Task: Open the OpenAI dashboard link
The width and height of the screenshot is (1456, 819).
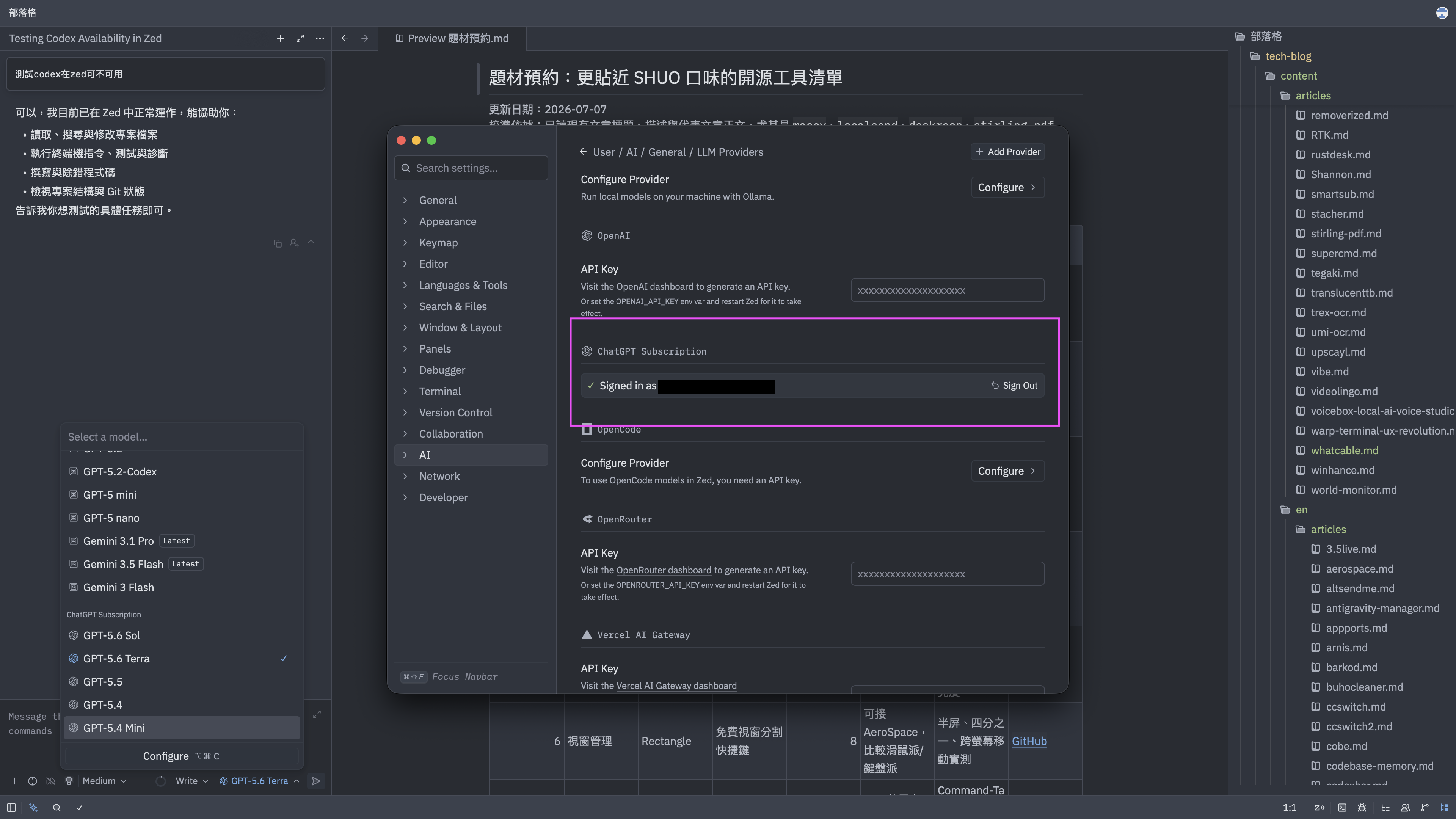Action: (654, 287)
